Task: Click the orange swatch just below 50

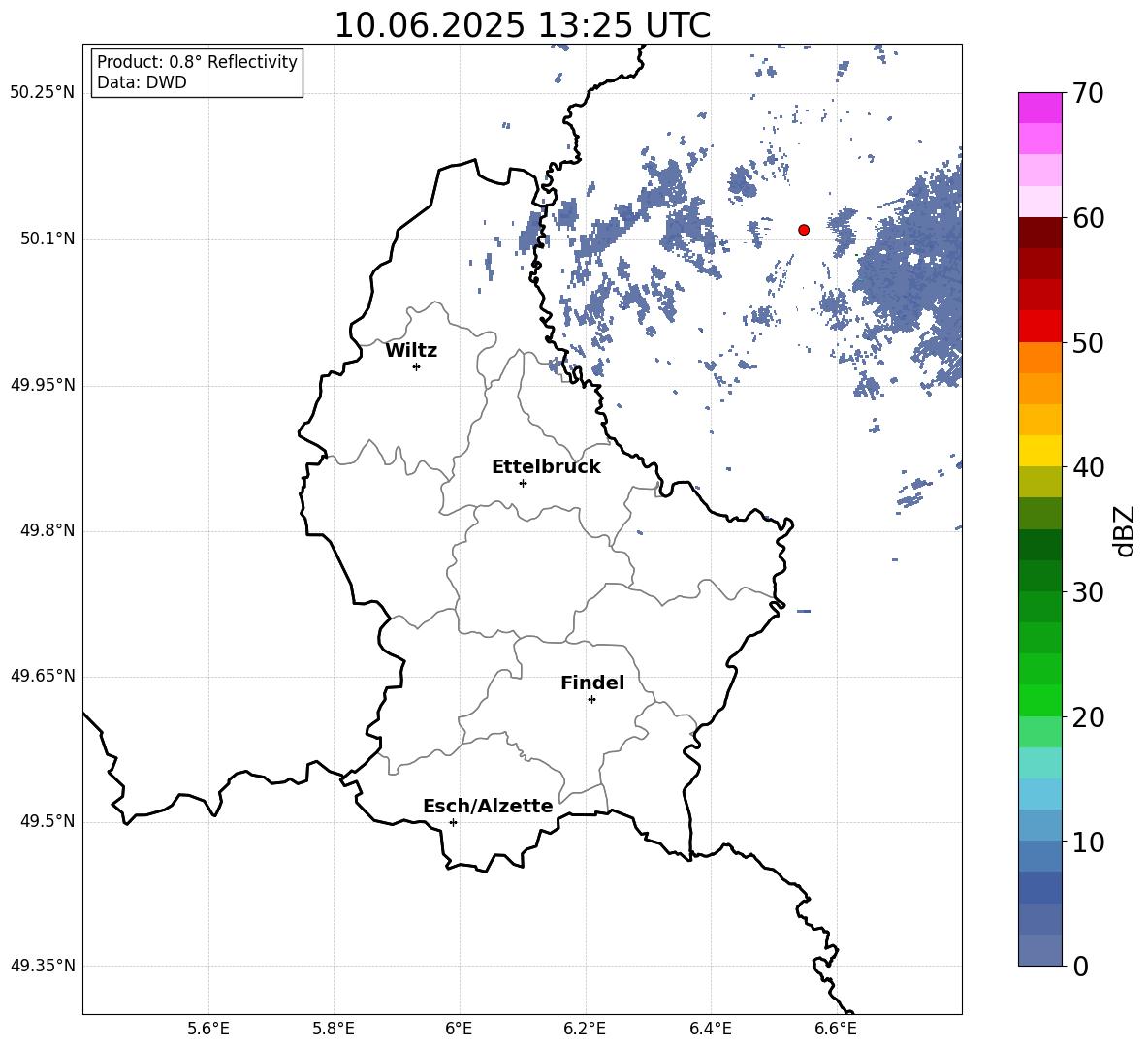Action: click(1039, 358)
